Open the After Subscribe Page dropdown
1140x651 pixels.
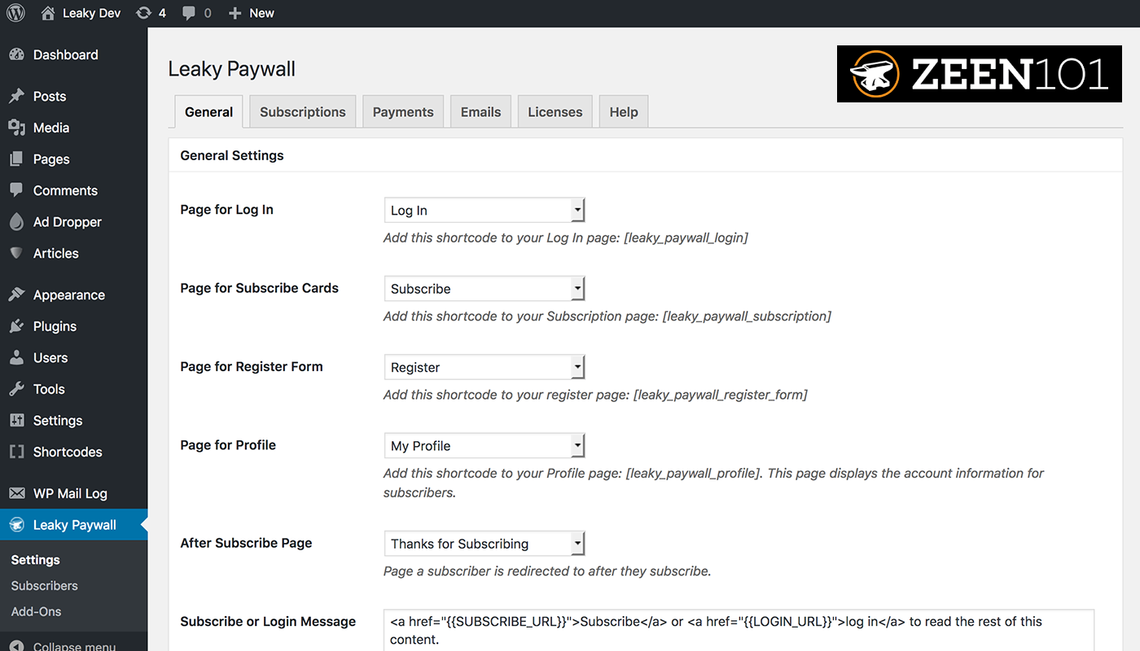point(484,543)
